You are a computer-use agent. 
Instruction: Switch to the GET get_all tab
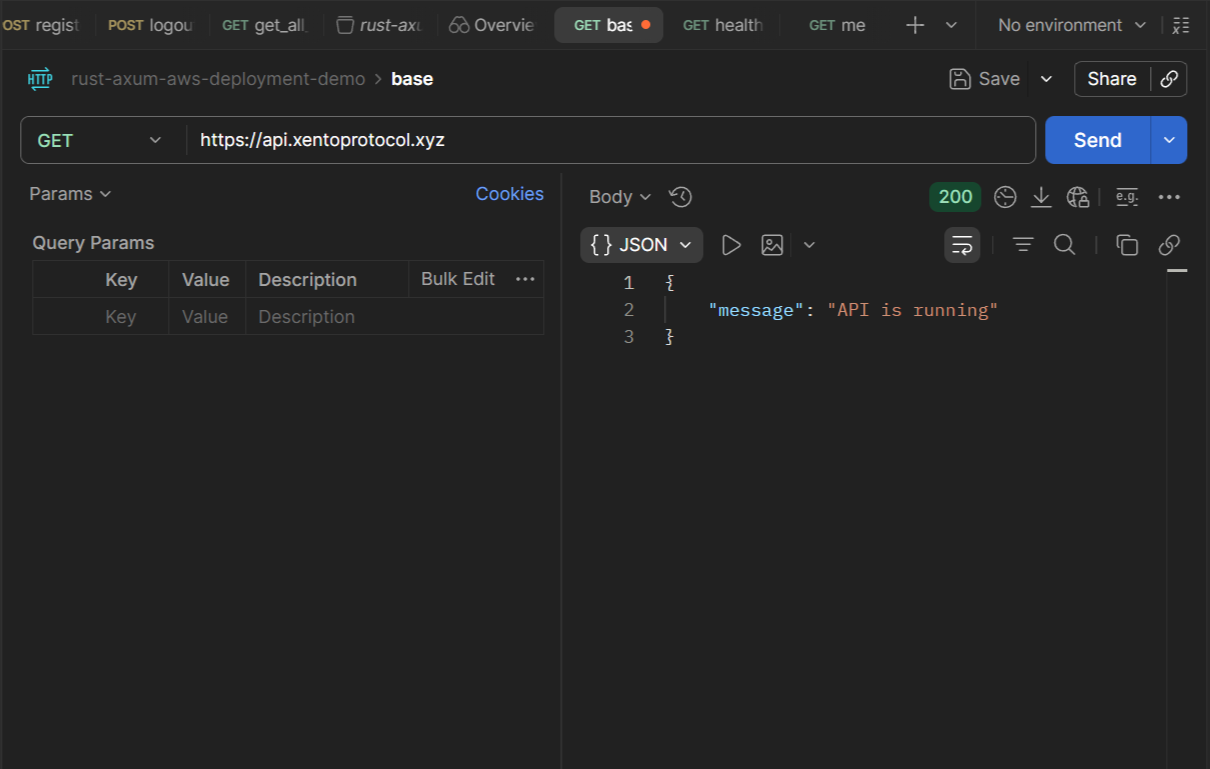(264, 25)
